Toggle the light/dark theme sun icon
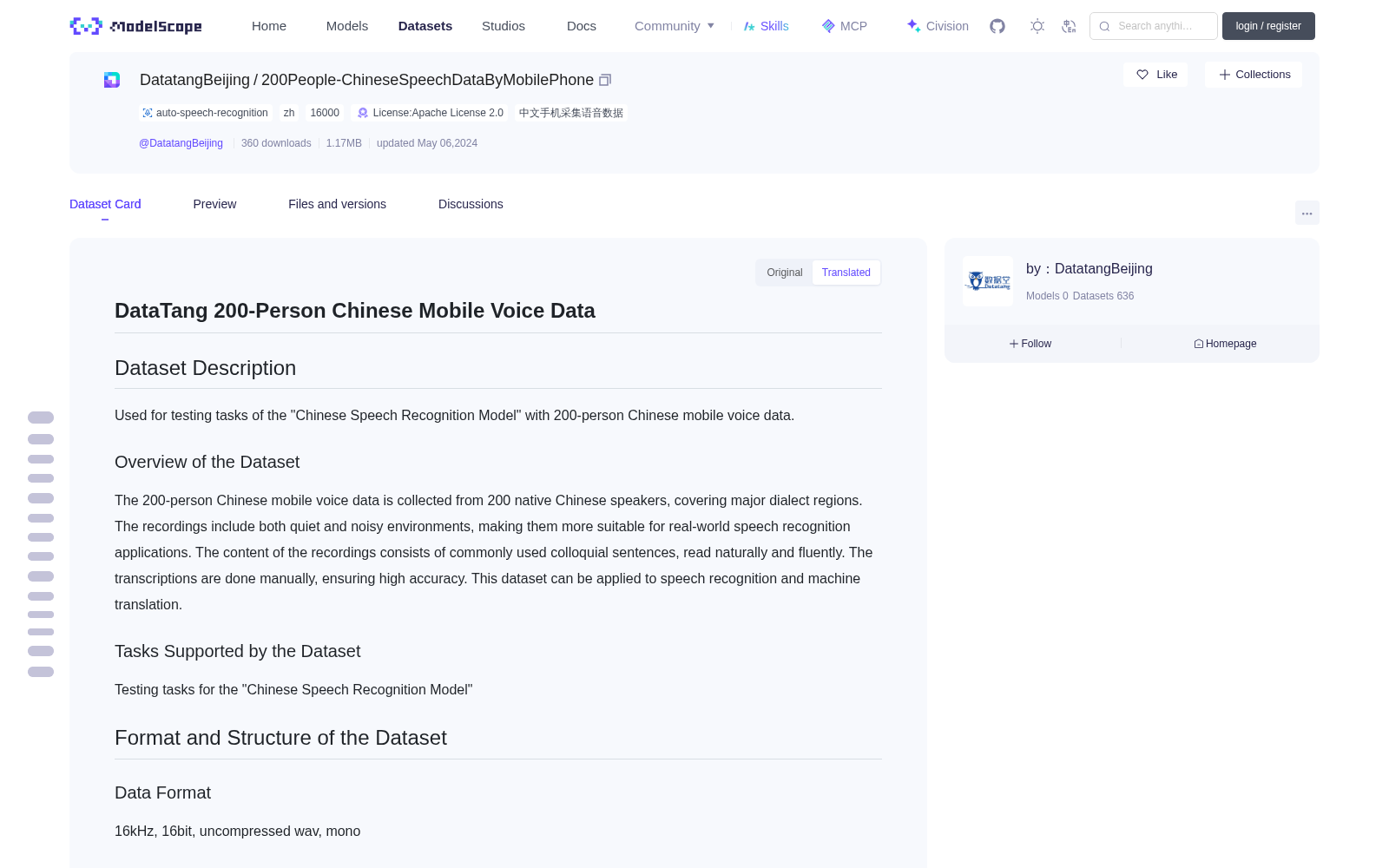 click(x=1037, y=26)
